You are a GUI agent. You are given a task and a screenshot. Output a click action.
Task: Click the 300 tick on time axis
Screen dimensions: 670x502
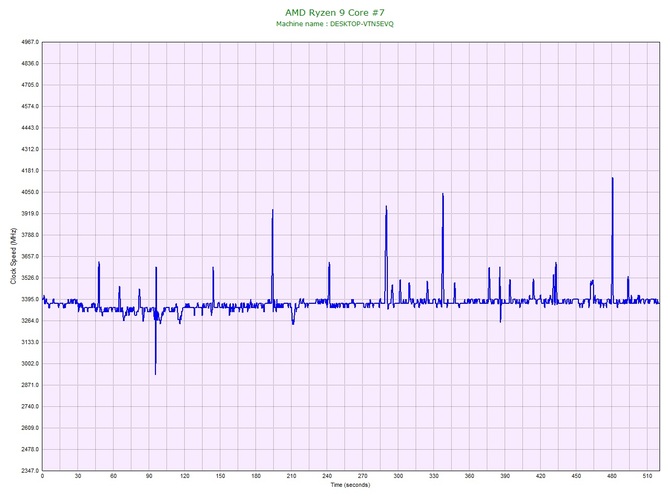398,476
